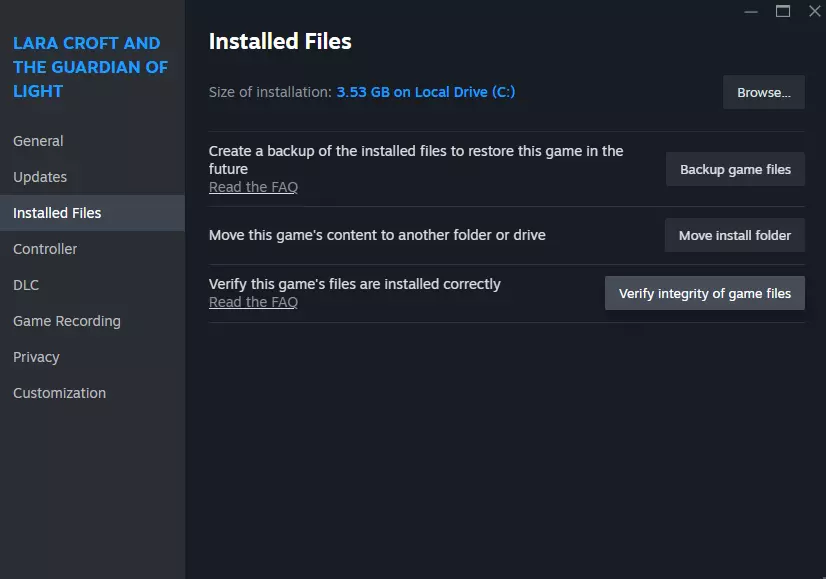This screenshot has height=579, width=826.
Task: Click the Browse button
Action: pyautogui.click(x=764, y=92)
